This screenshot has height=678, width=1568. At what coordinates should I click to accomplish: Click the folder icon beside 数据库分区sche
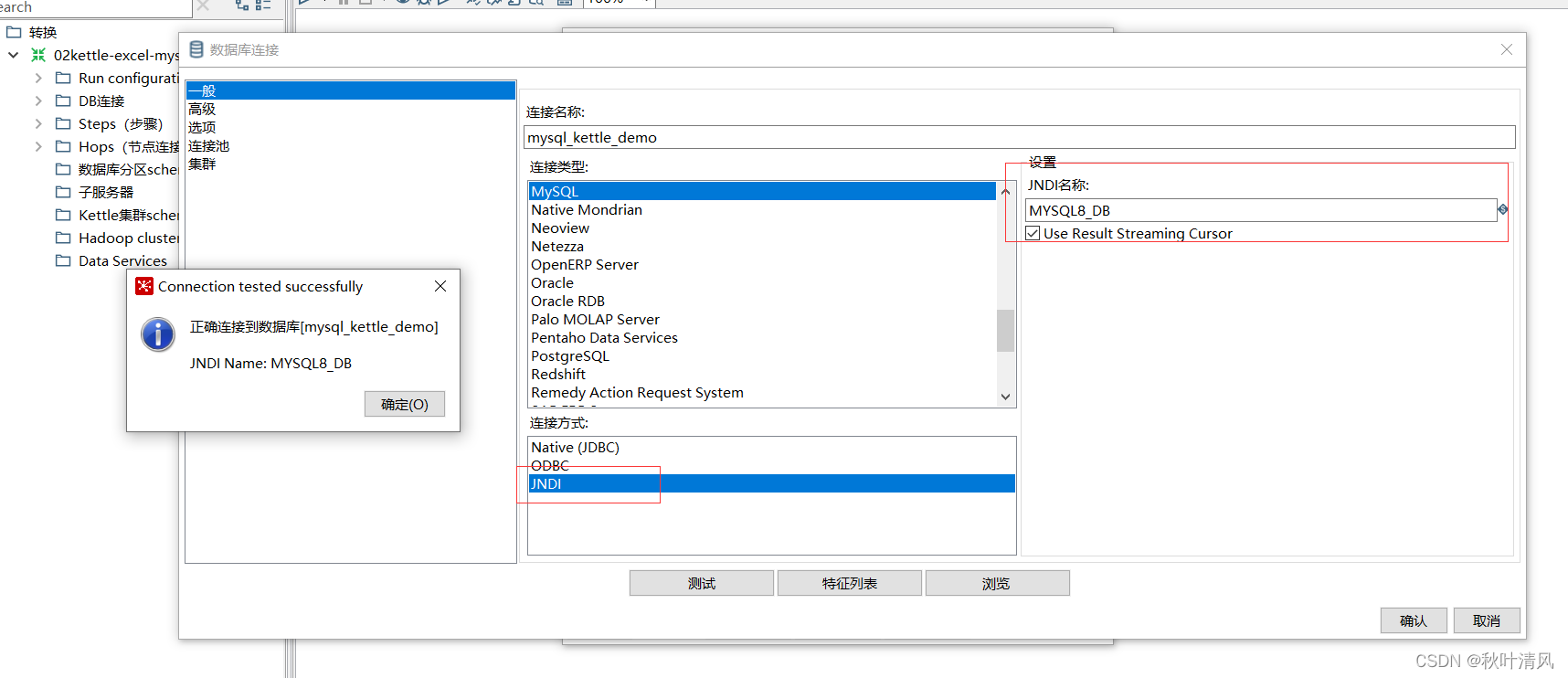click(63, 169)
